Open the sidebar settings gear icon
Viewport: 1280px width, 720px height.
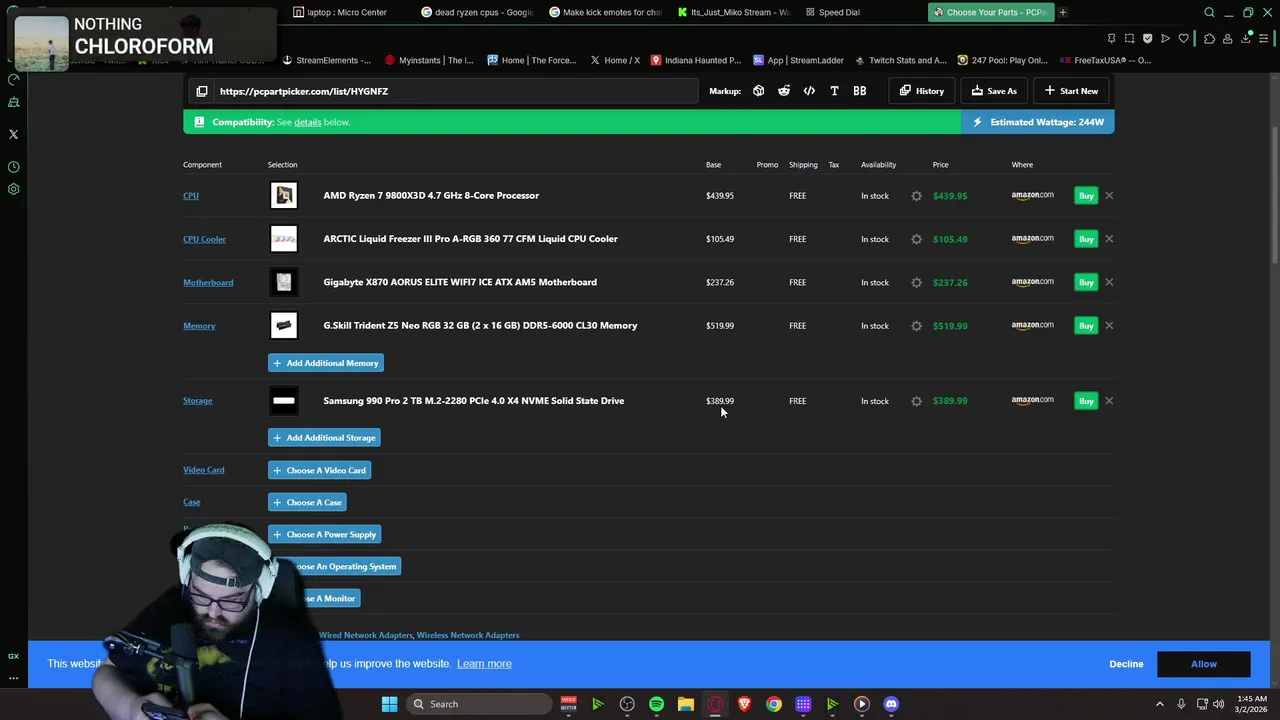[13, 189]
